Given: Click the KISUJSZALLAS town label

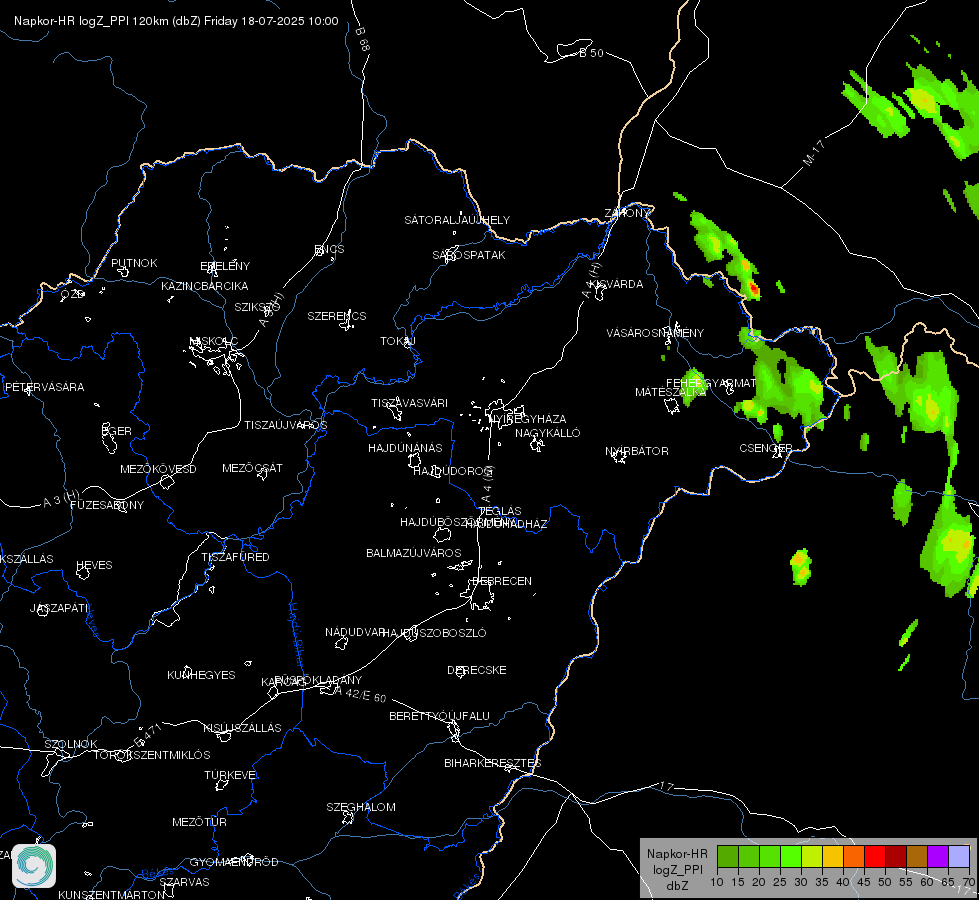Looking at the screenshot, I should tap(242, 728).
